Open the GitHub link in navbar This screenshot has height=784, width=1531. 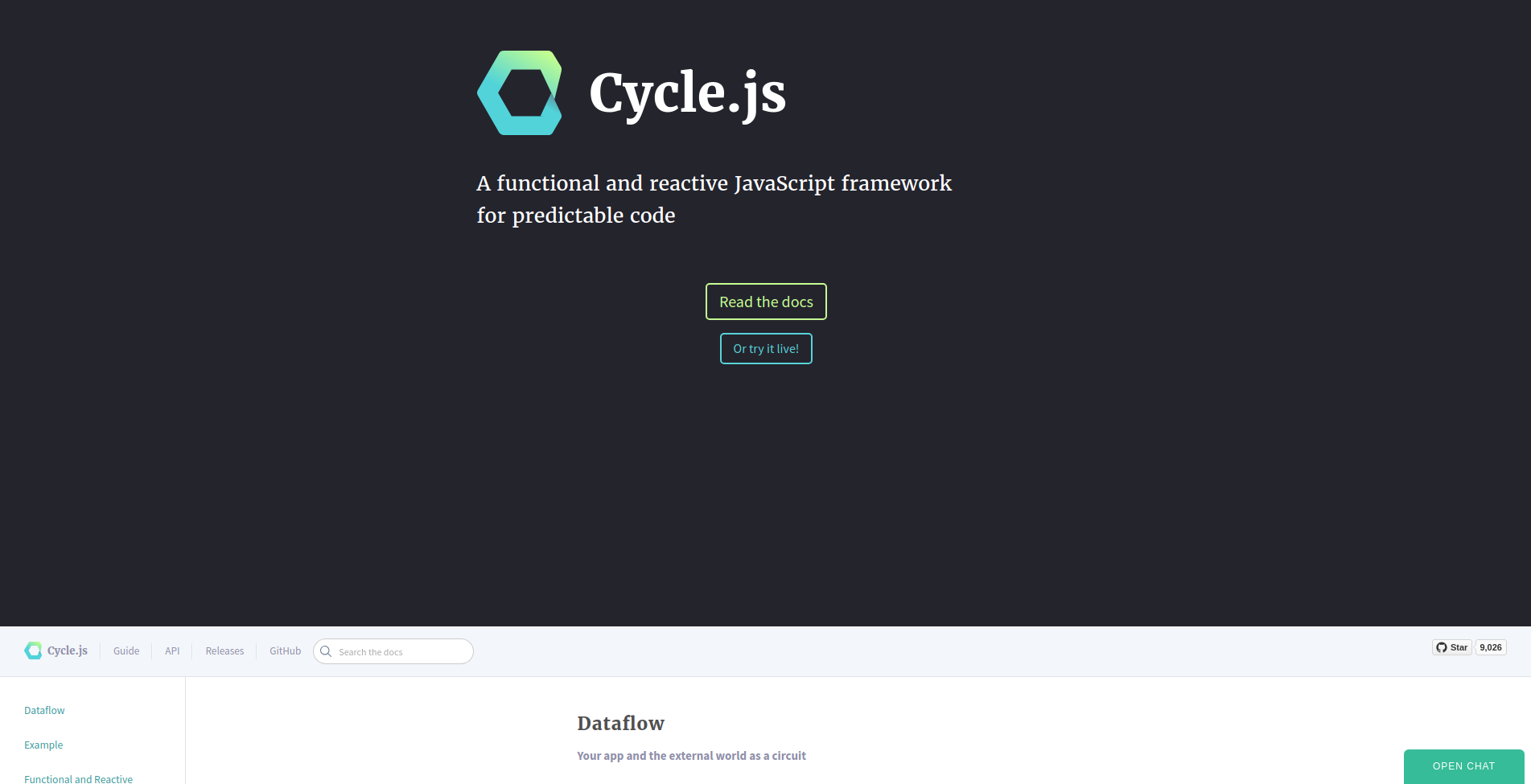285,651
